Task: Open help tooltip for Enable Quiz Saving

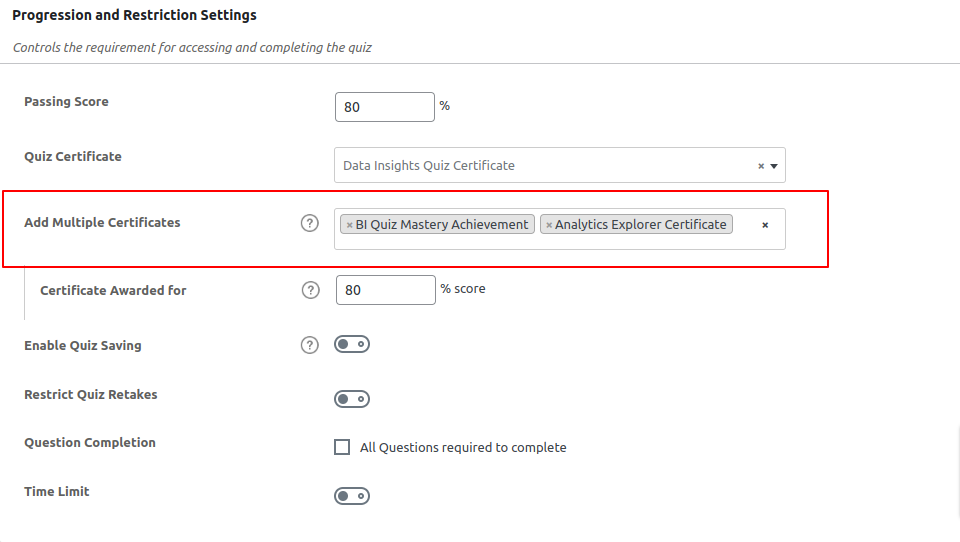Action: click(x=310, y=345)
